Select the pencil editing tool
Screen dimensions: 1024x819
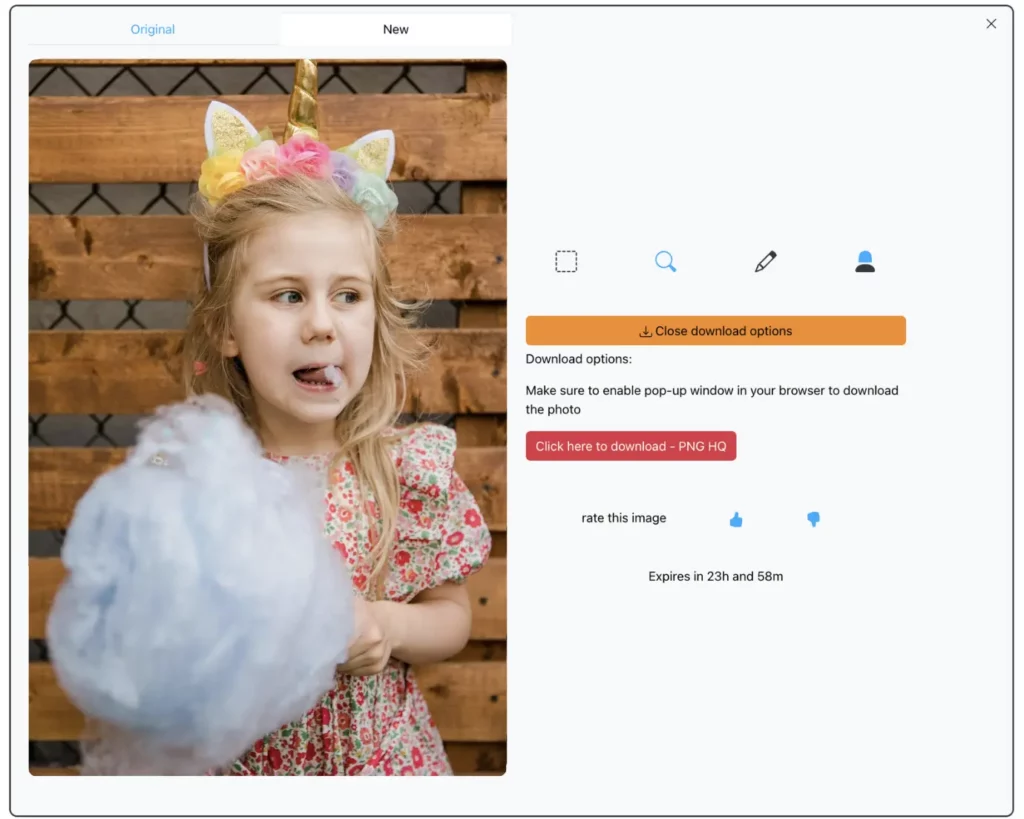click(764, 261)
